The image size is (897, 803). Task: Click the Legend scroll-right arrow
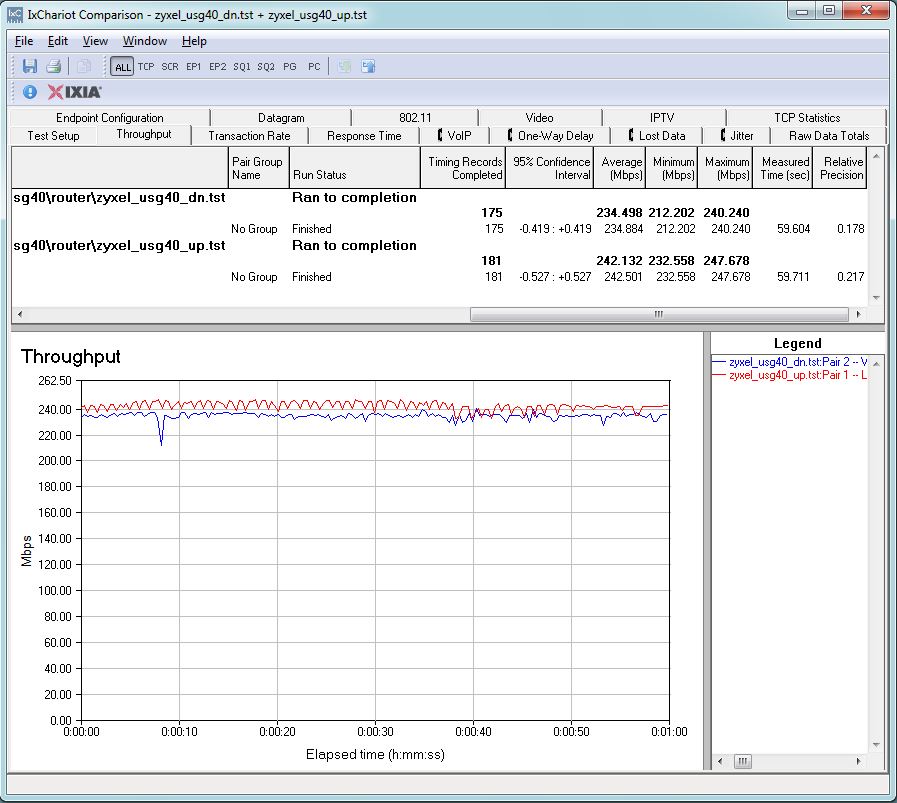(858, 761)
